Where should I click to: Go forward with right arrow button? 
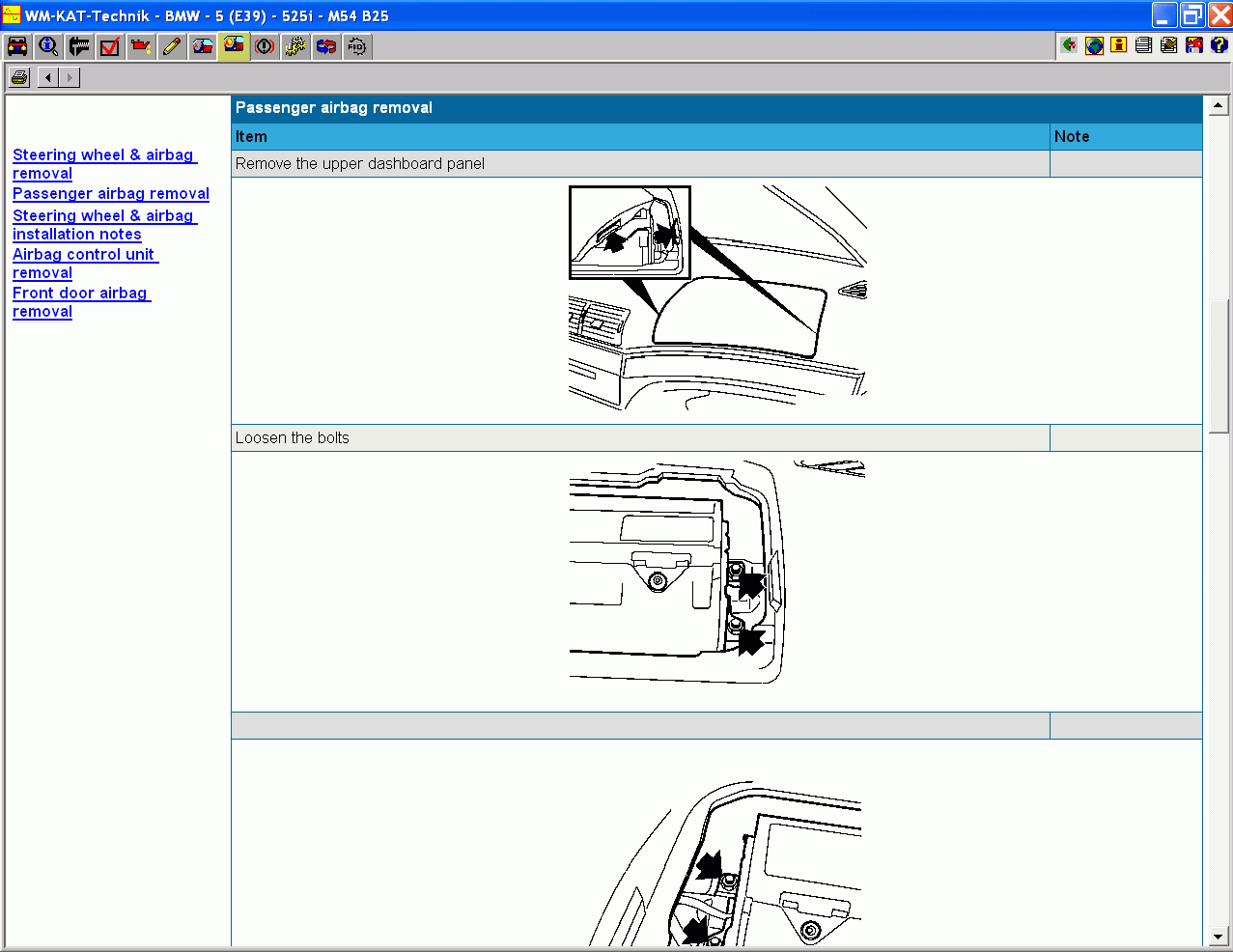[70, 77]
